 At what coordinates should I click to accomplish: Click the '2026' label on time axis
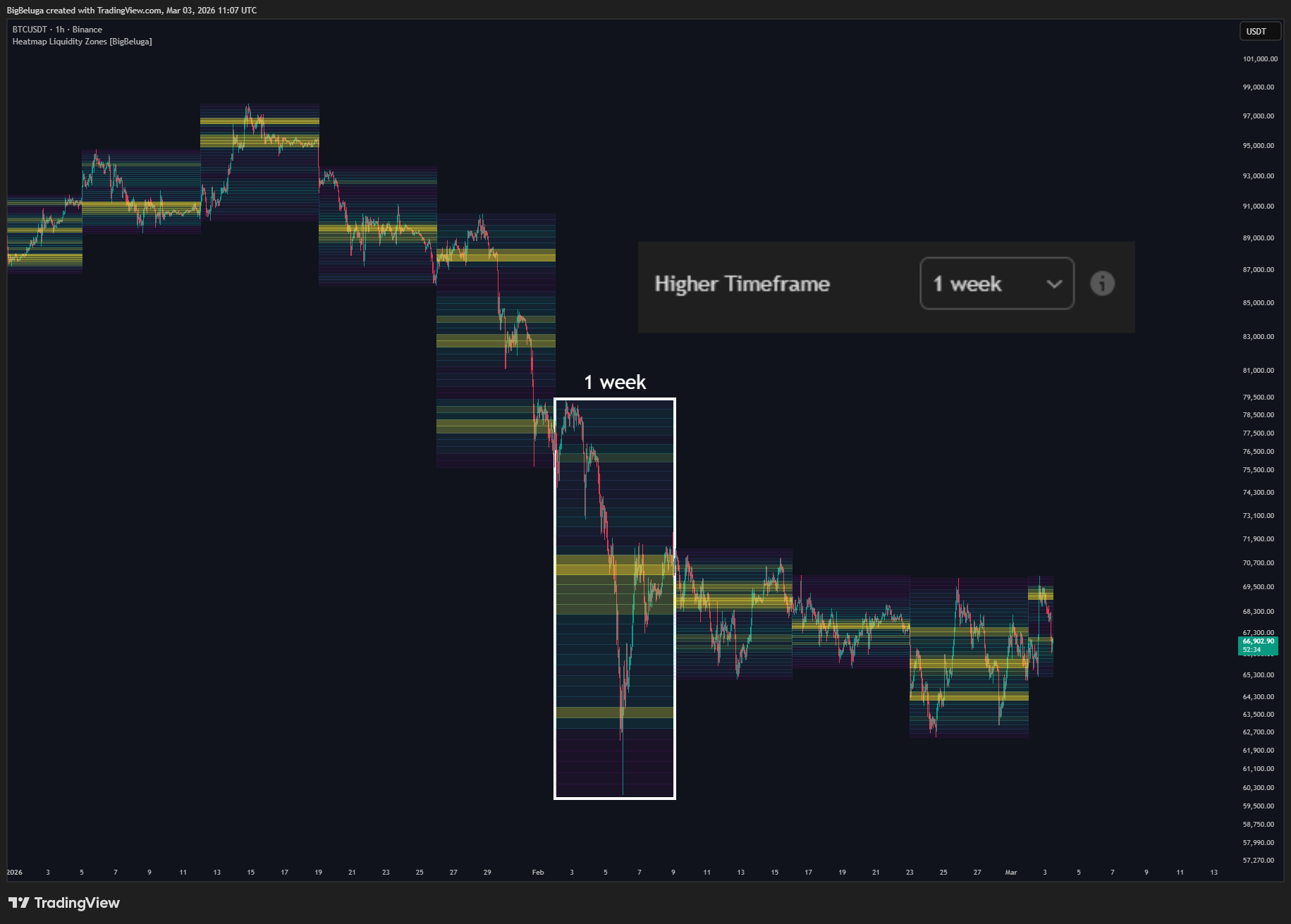(x=15, y=873)
